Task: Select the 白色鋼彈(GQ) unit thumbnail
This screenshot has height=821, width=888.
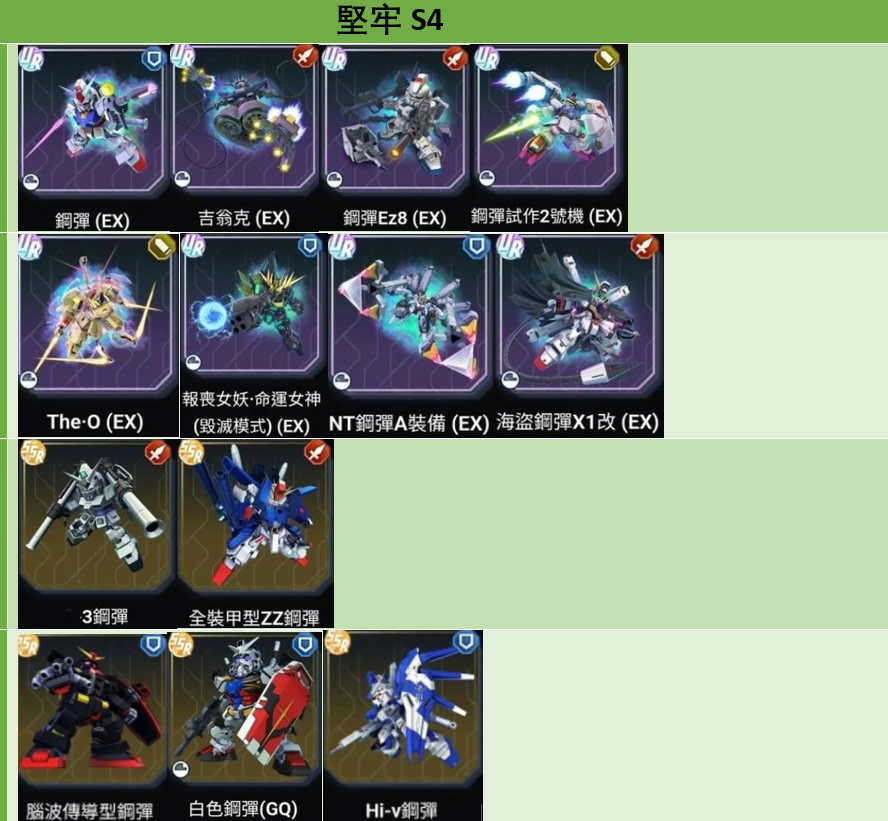Action: [x=245, y=725]
